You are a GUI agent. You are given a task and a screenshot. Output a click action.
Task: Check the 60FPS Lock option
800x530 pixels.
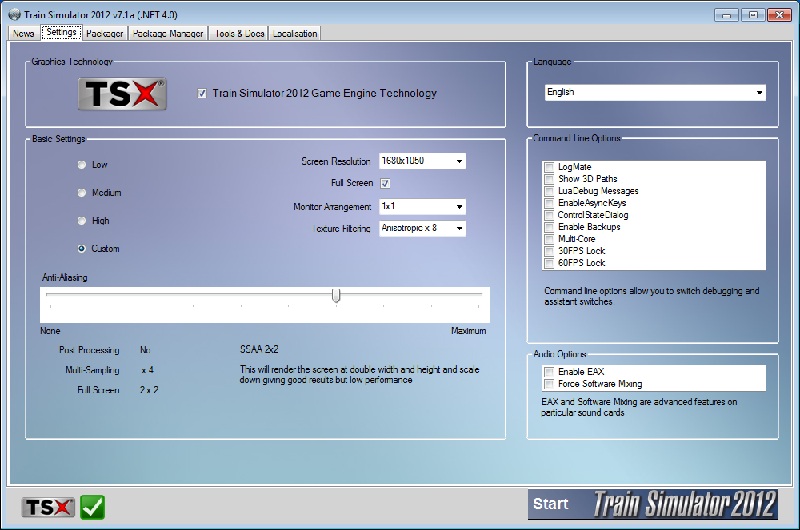tap(549, 263)
